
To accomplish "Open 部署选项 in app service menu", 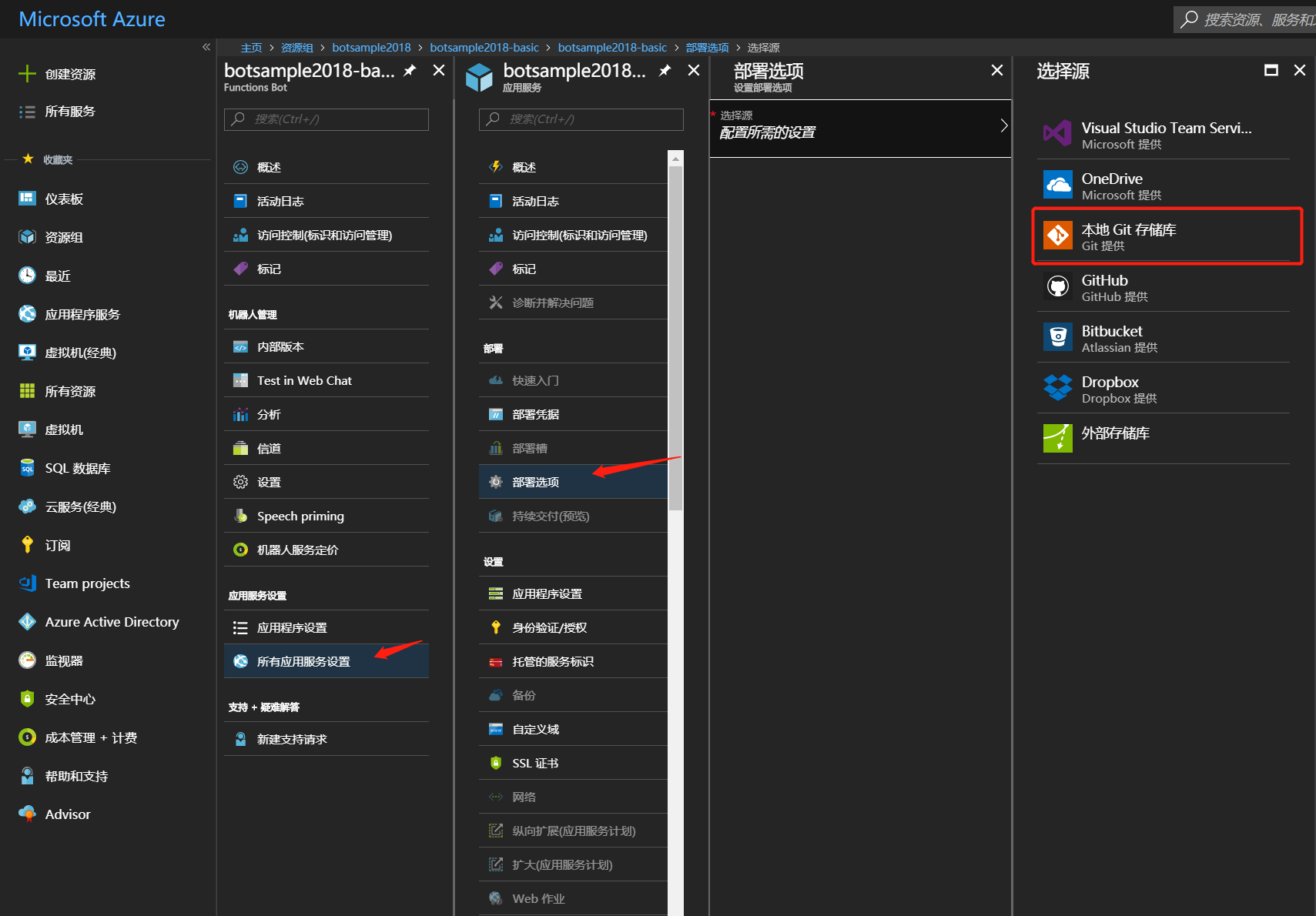I will tap(535, 482).
